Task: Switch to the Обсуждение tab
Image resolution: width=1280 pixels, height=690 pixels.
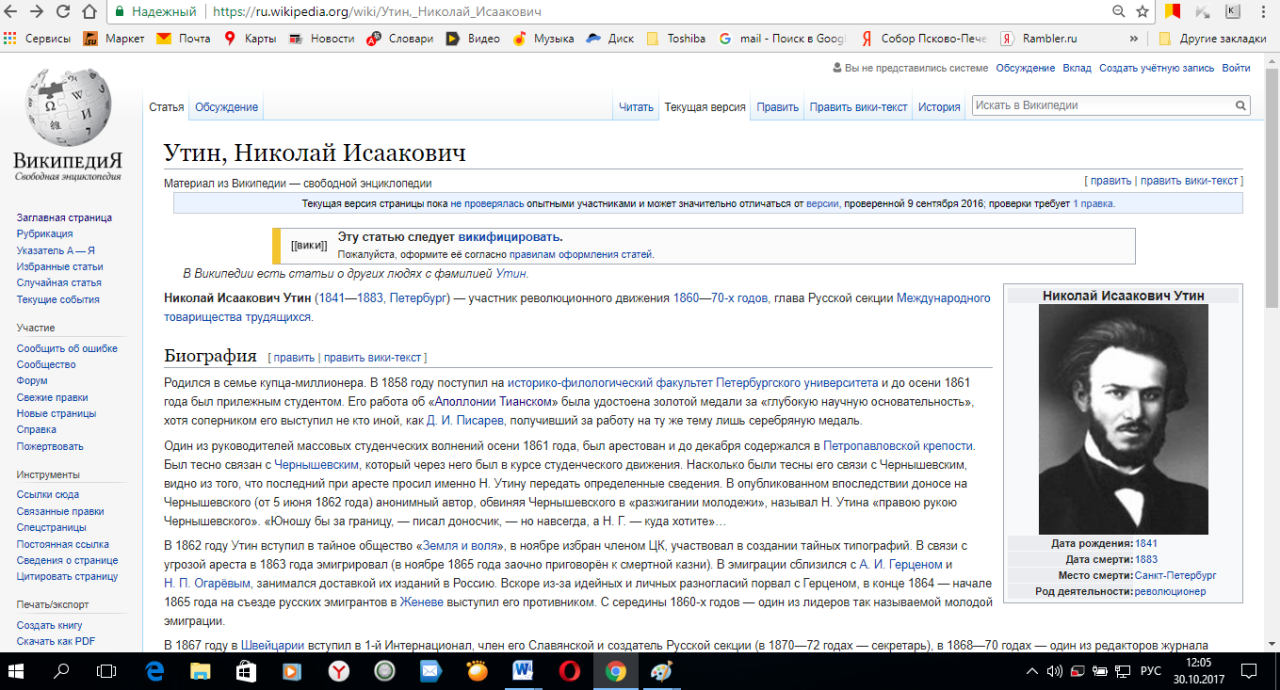Action: (226, 107)
